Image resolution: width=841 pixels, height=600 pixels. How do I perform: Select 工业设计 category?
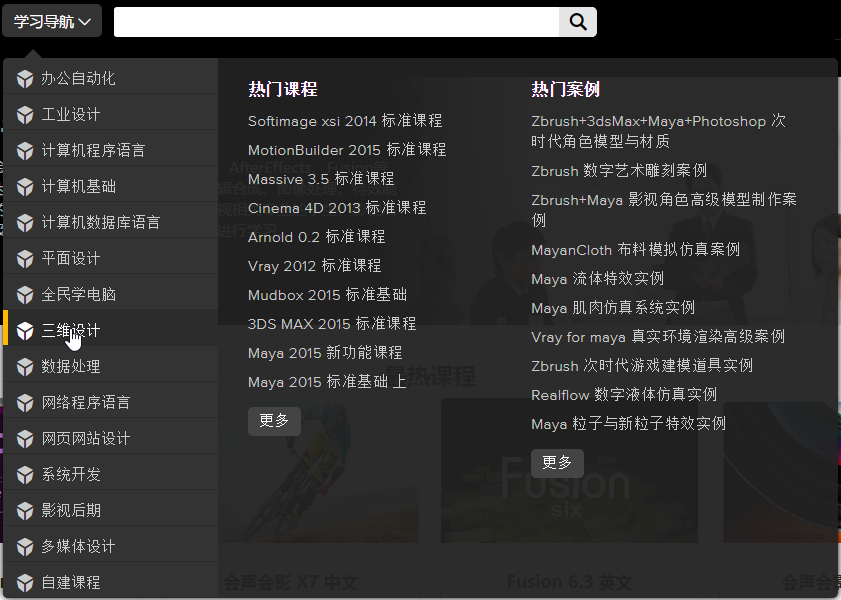click(110, 114)
